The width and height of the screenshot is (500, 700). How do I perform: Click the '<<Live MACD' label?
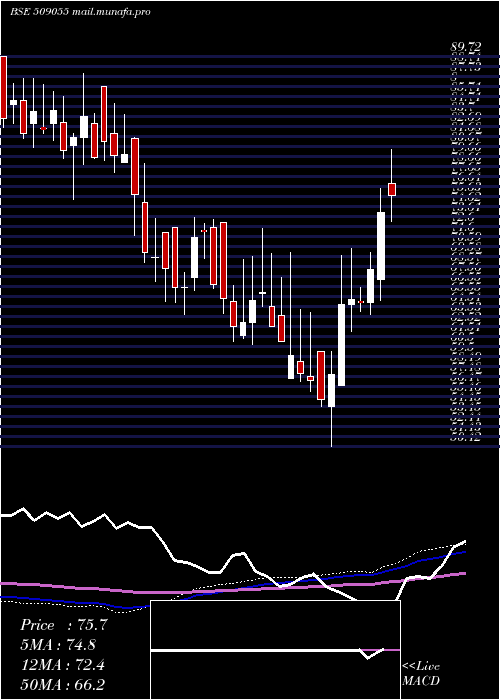[421, 674]
